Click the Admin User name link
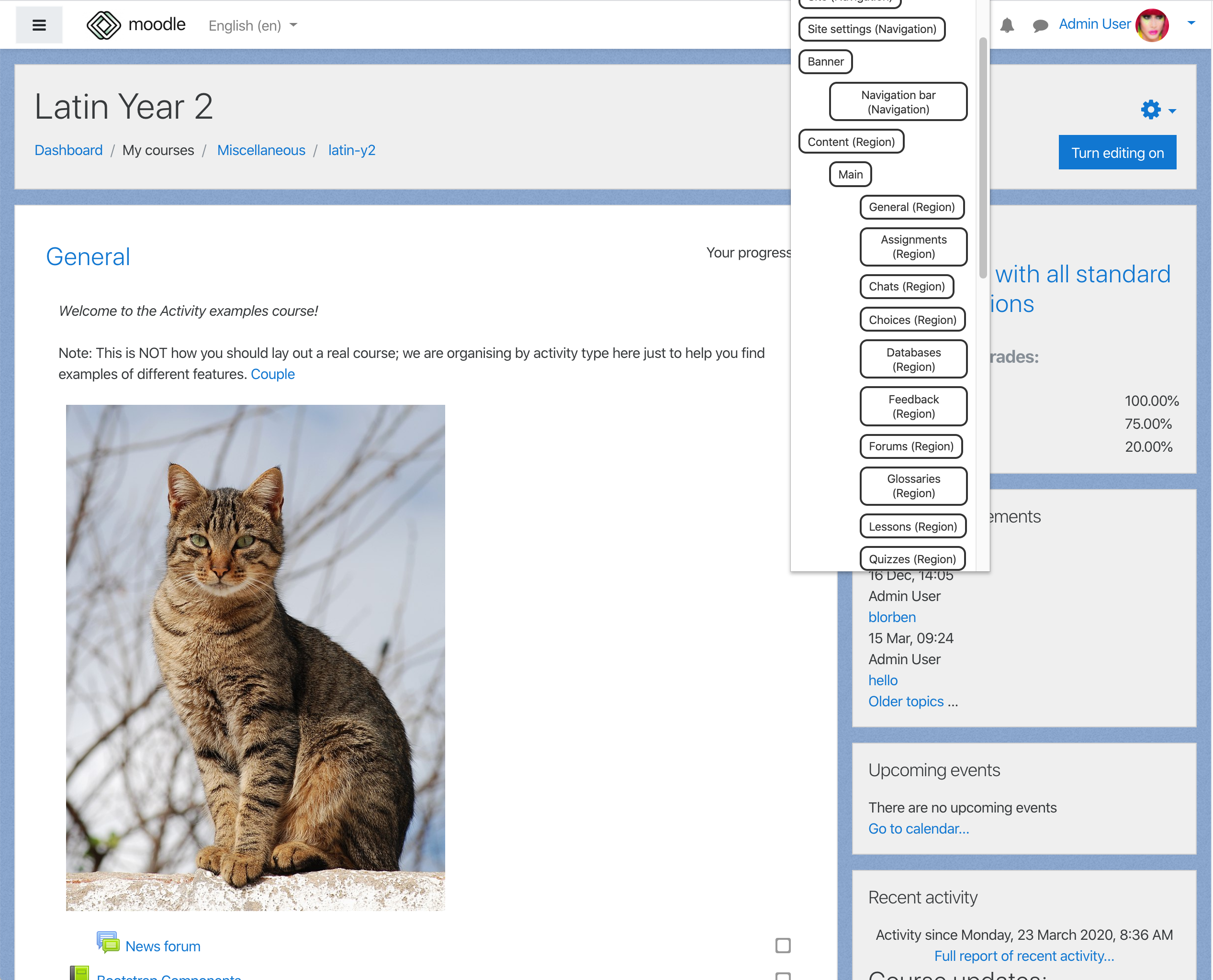The image size is (1213, 980). pos(1094,24)
